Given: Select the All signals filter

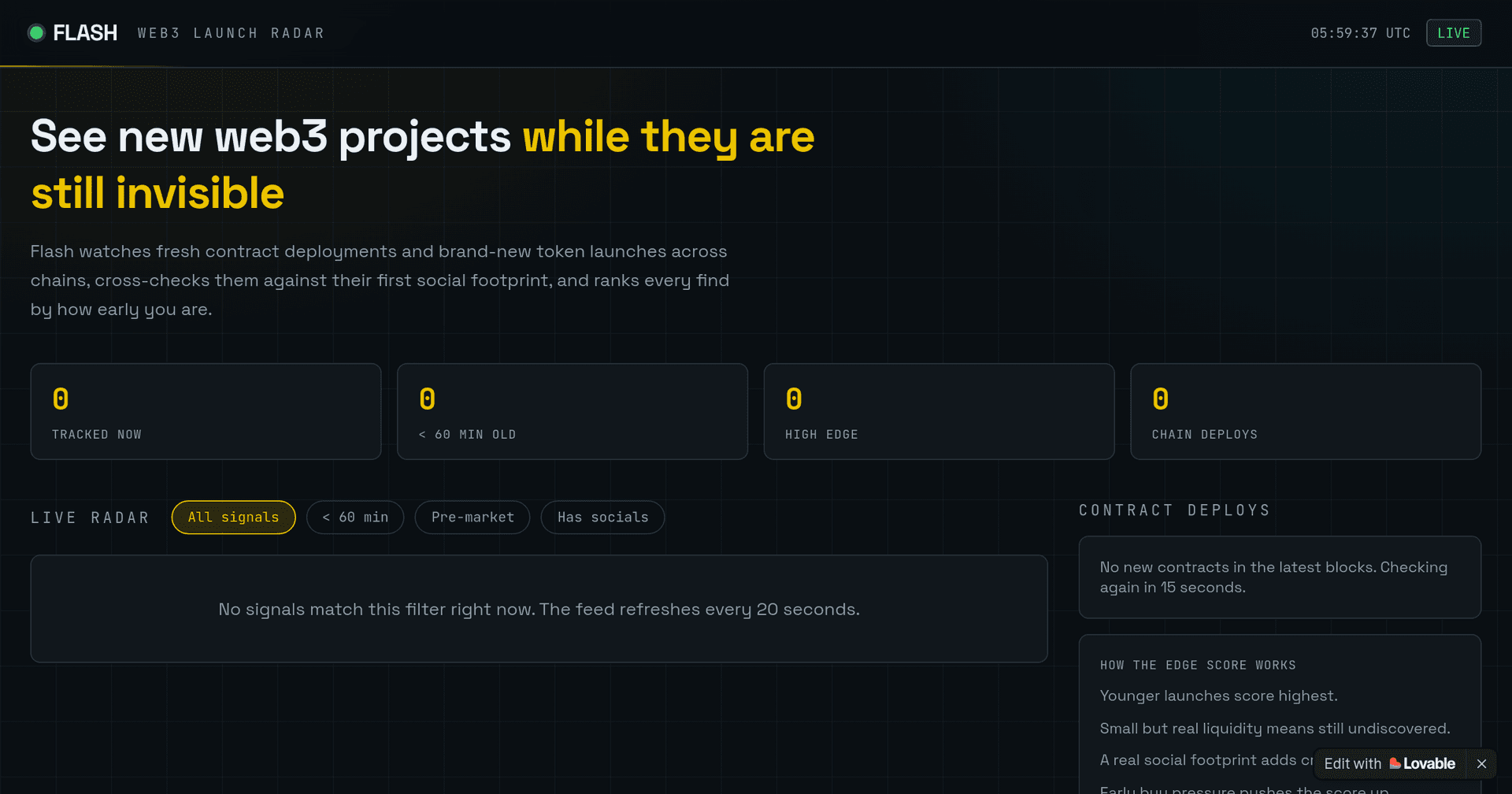Looking at the screenshot, I should point(234,518).
